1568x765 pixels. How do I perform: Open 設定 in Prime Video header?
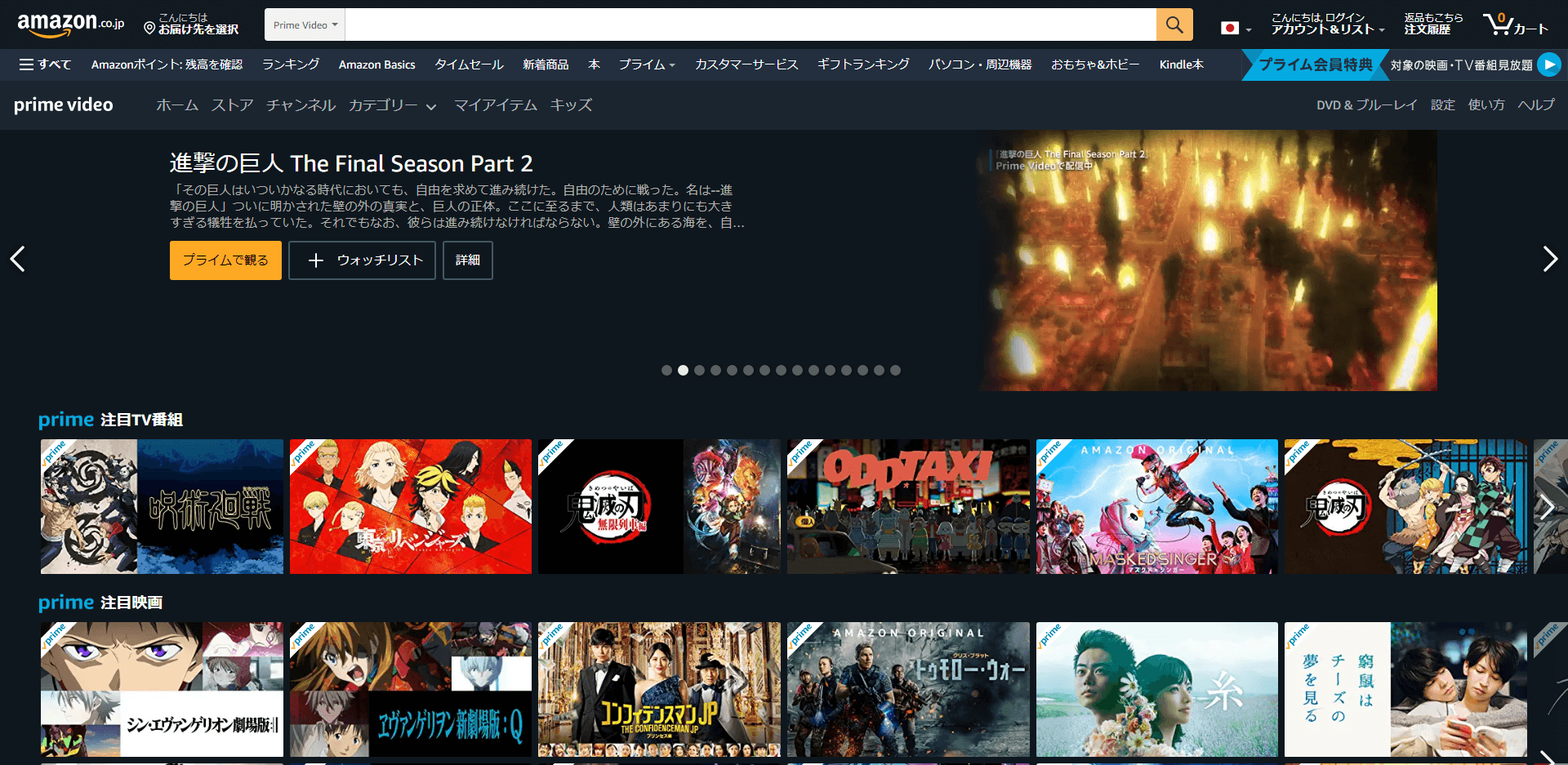tap(1443, 105)
